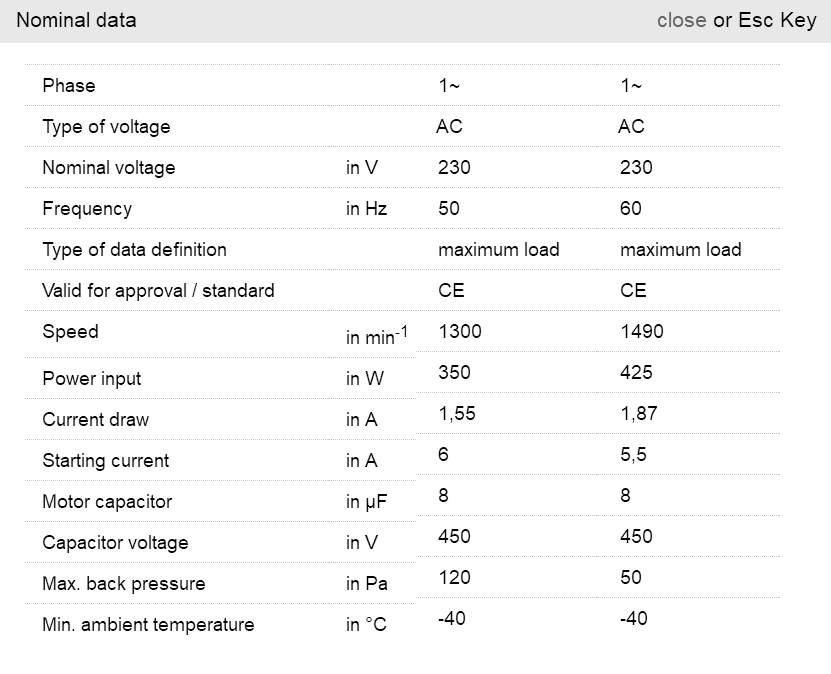Click the Speed row label
Image resolution: width=831 pixels, height=674 pixels.
[x=70, y=332]
